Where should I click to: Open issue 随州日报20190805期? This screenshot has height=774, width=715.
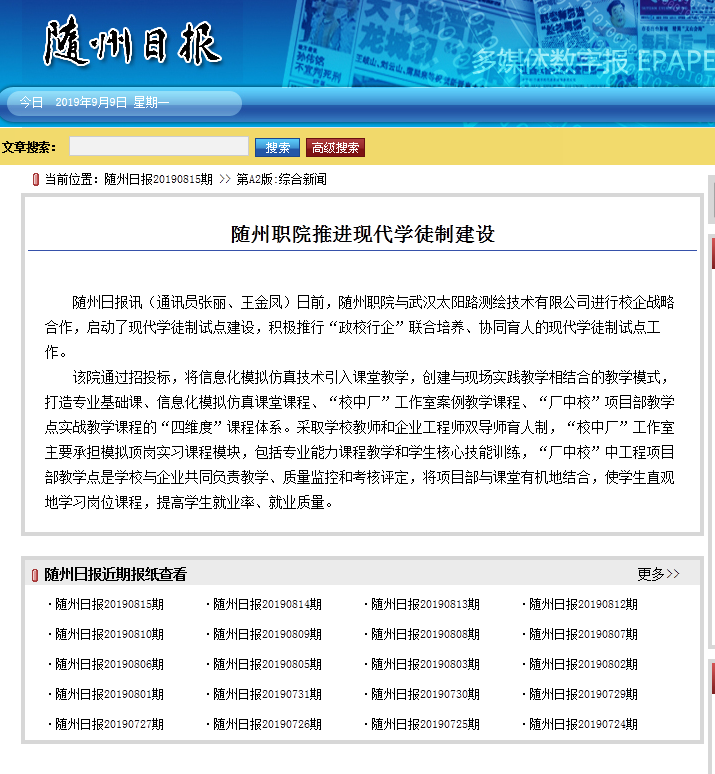(267, 664)
